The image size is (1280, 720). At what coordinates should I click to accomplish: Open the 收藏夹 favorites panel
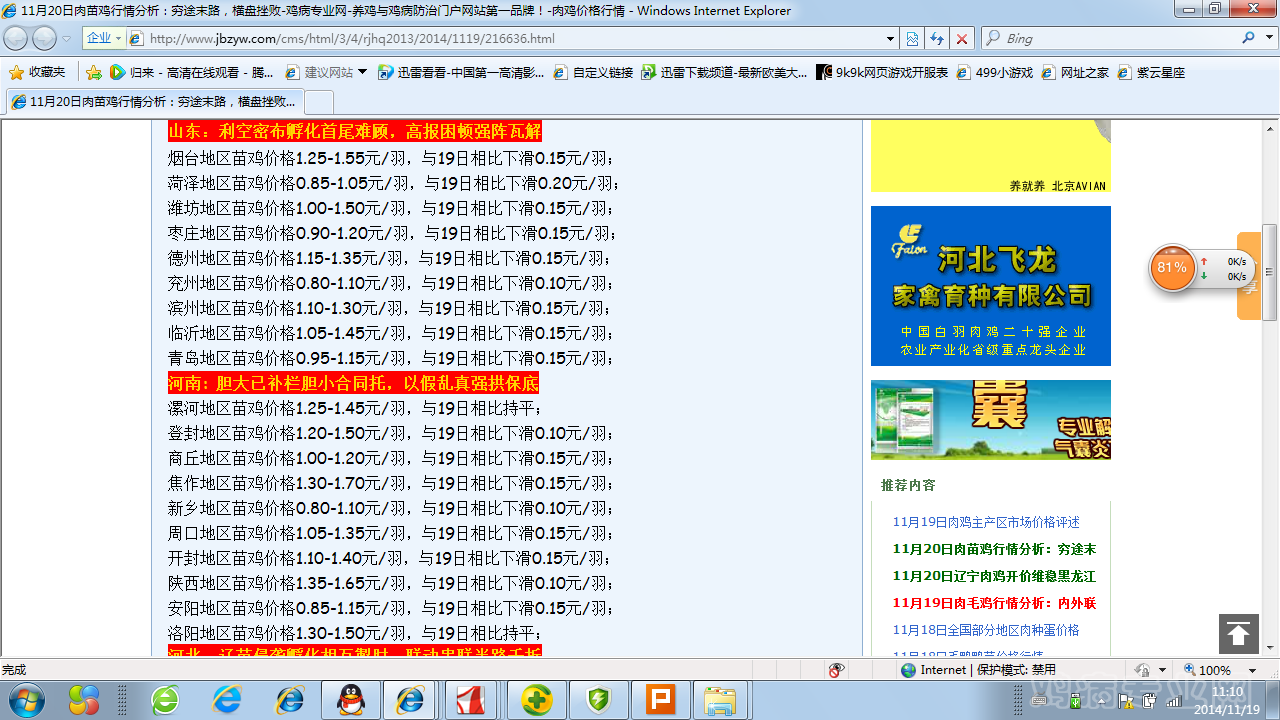[37, 72]
